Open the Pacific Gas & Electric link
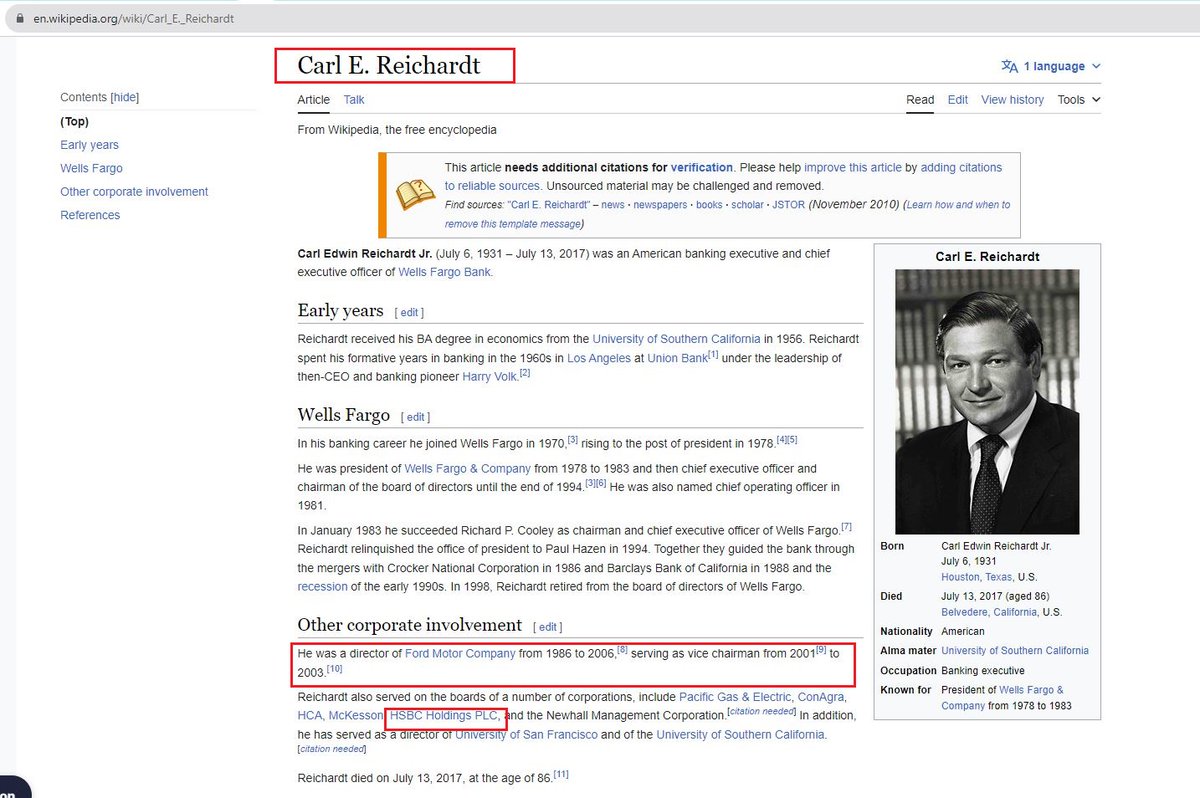This screenshot has height=798, width=1200. coord(735,696)
